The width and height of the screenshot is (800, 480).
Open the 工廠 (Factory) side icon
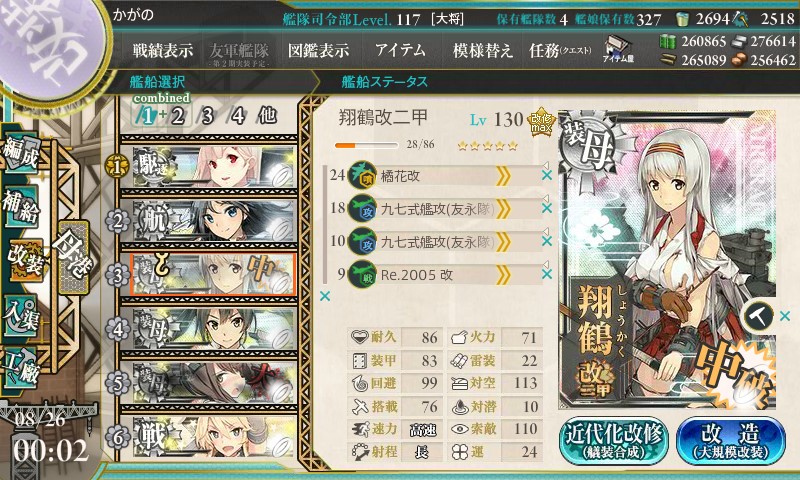point(20,366)
